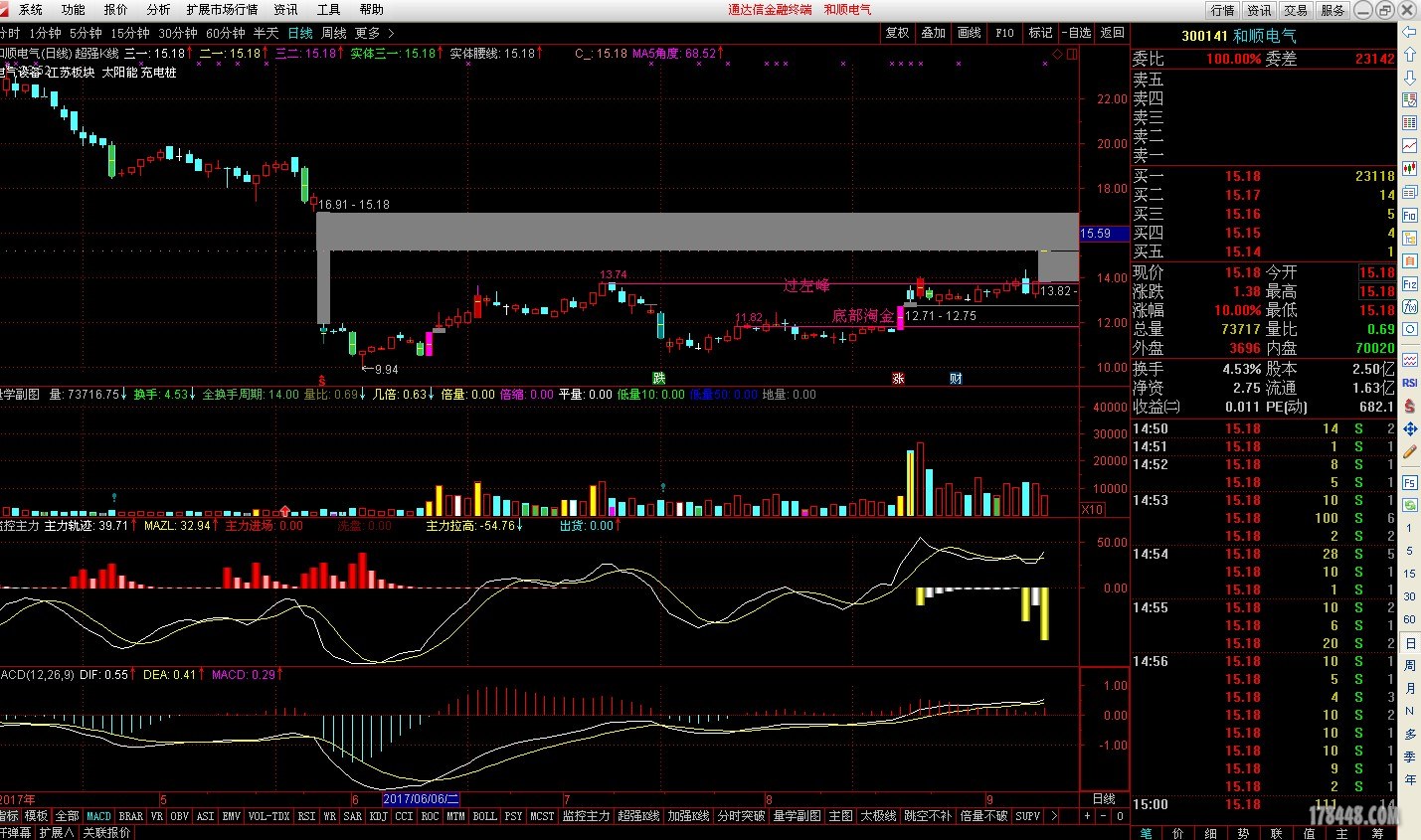The width and height of the screenshot is (1421, 840).
Task: Click the back arrow in the right toolbar
Action: (x=1409, y=32)
